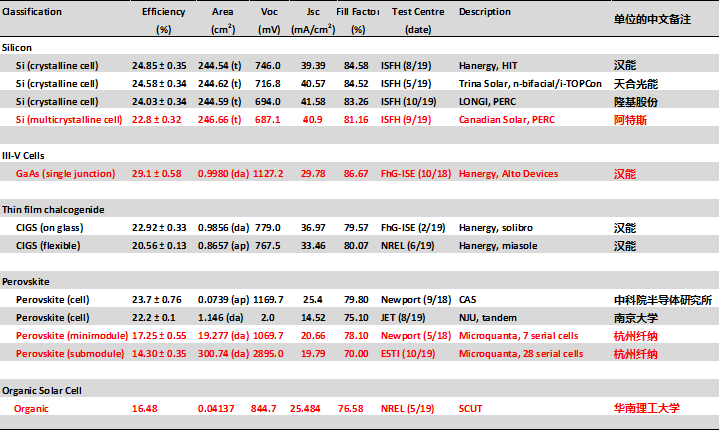
Task: Select area cell 244.54 (t)
Action: 219,66
